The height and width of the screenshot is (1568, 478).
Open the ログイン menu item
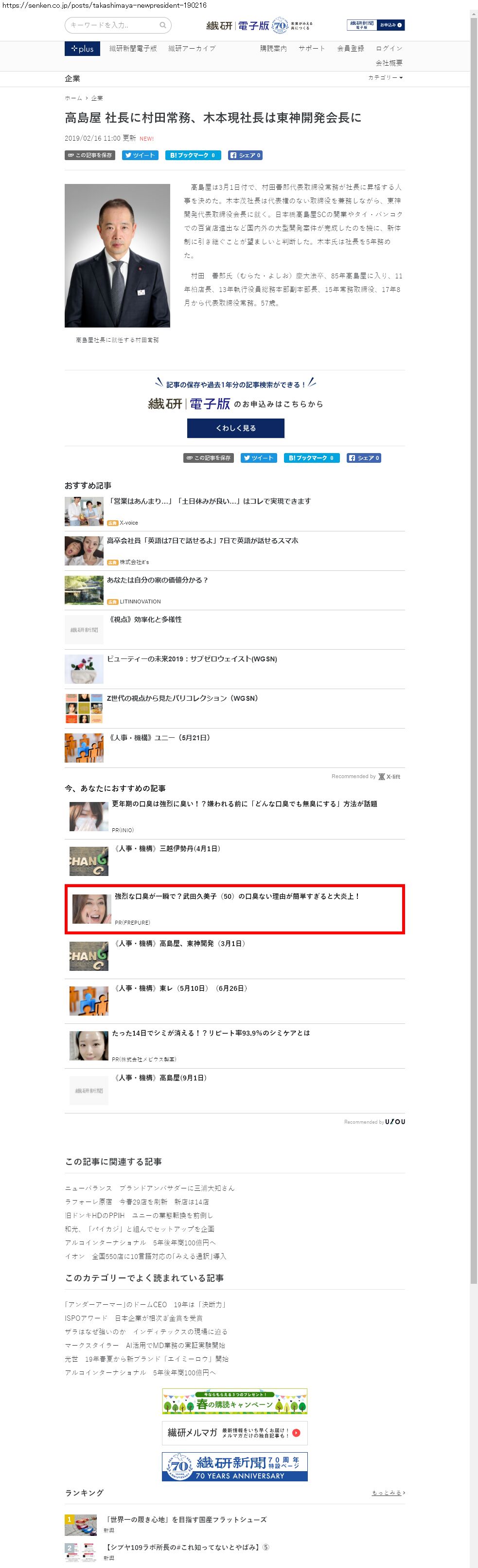click(x=389, y=48)
